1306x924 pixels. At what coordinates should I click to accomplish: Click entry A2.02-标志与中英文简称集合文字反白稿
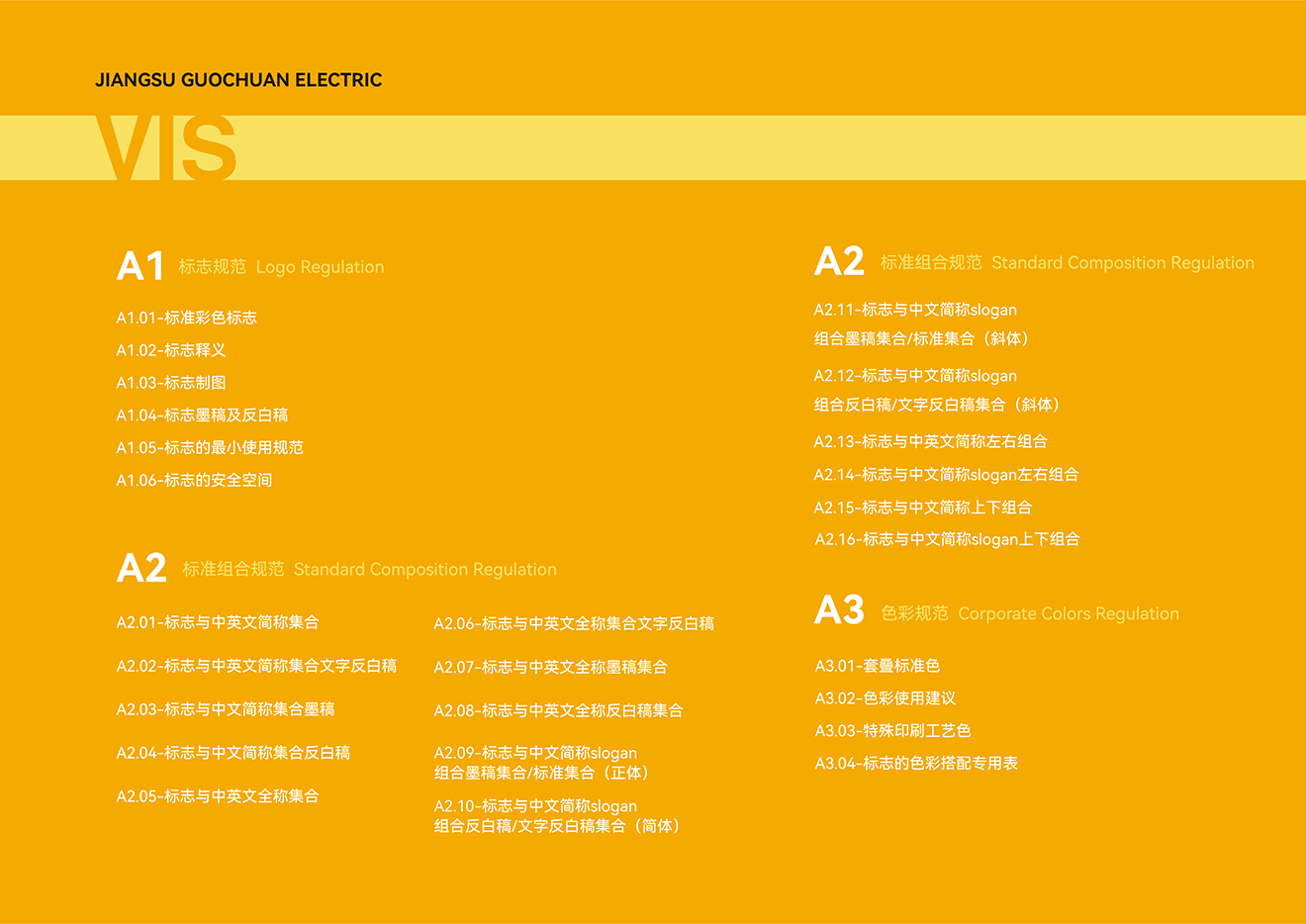coord(256,666)
